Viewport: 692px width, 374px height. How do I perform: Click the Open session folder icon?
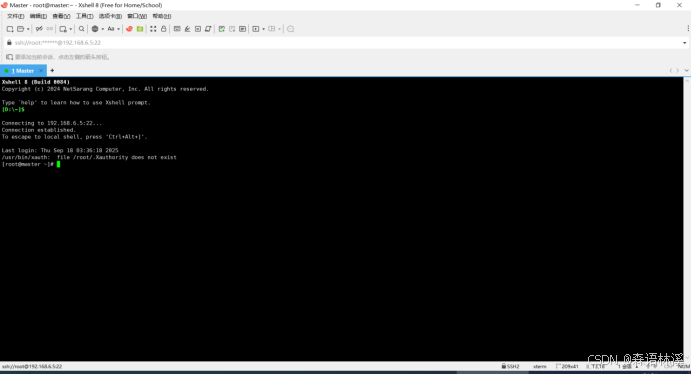point(20,29)
